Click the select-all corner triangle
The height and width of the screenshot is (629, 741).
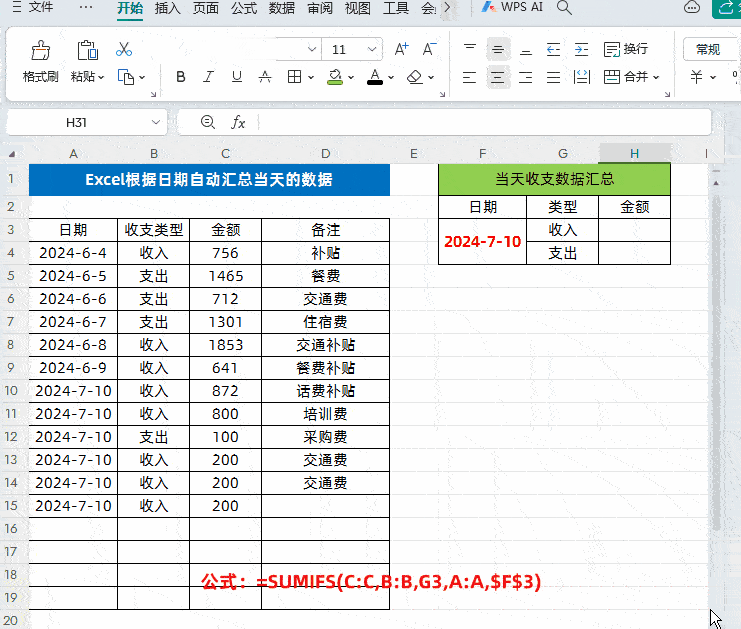12,154
